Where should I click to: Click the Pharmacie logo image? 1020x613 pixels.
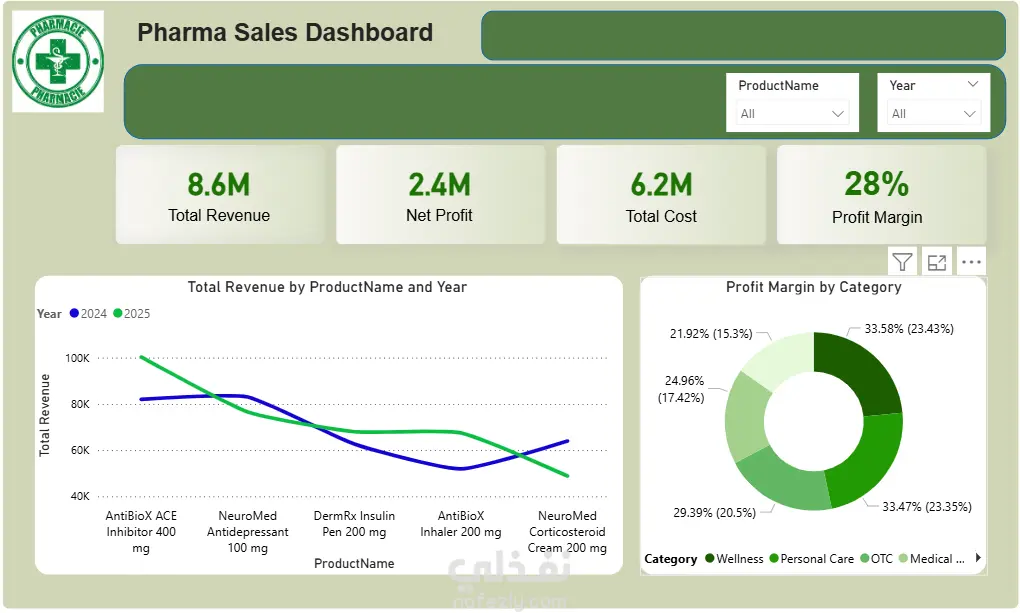(x=58, y=61)
